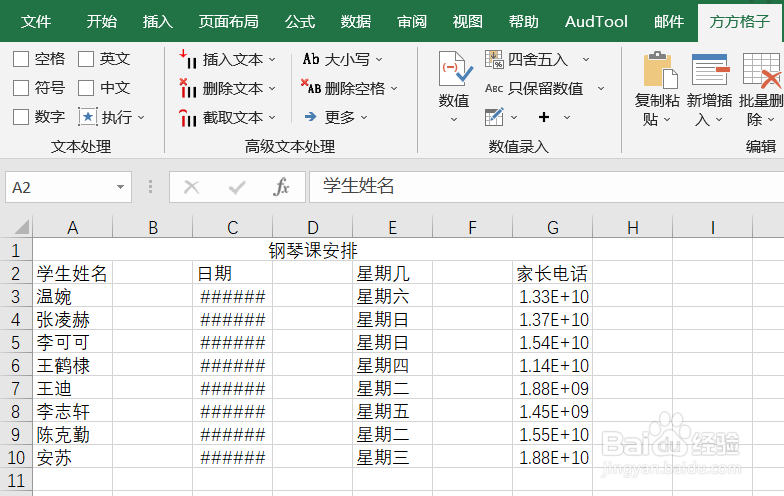The image size is (784, 496).
Task: Open the 视图 tab
Action: [x=468, y=22]
